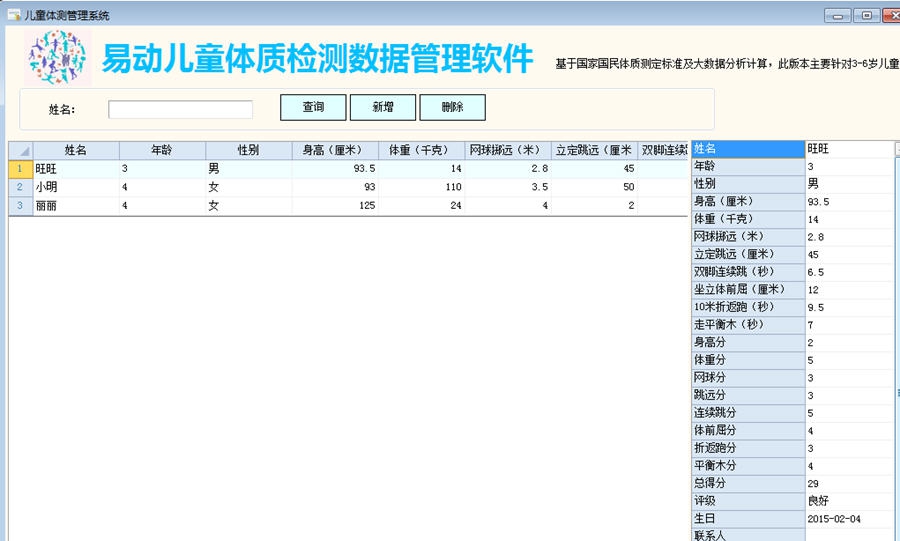Click the app logo image in header
Screen dimensions: 900x541
pos(57,58)
